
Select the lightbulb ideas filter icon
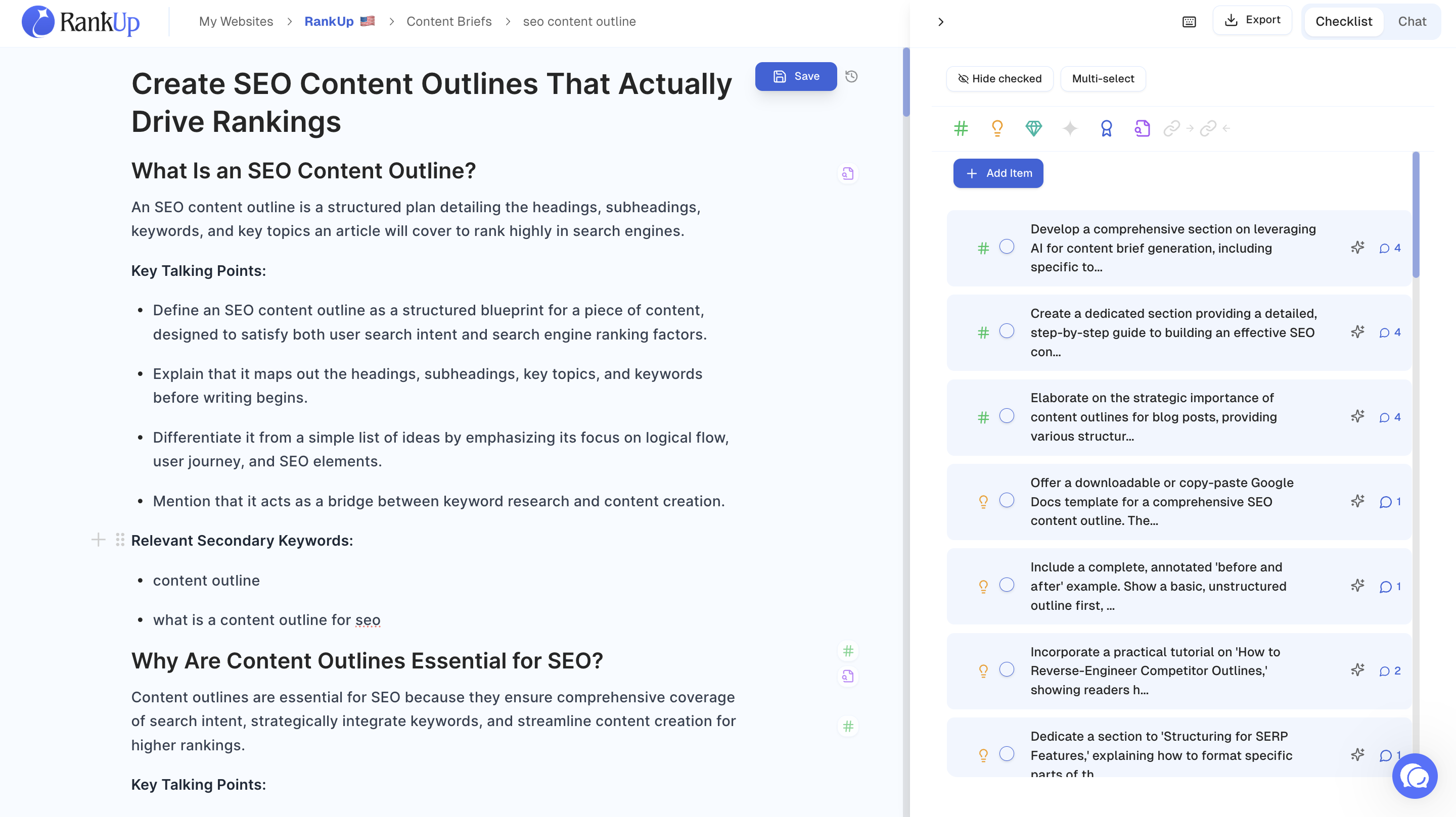997,129
